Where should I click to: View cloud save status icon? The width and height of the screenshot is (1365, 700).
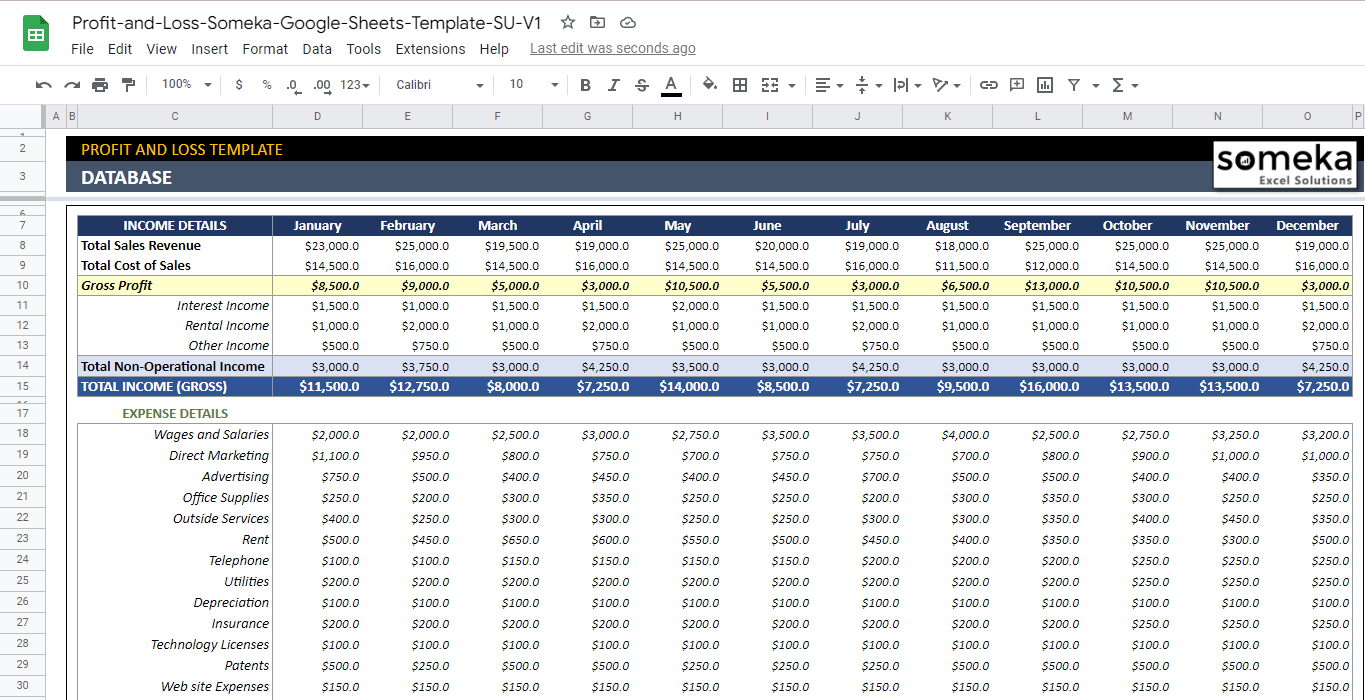(627, 22)
